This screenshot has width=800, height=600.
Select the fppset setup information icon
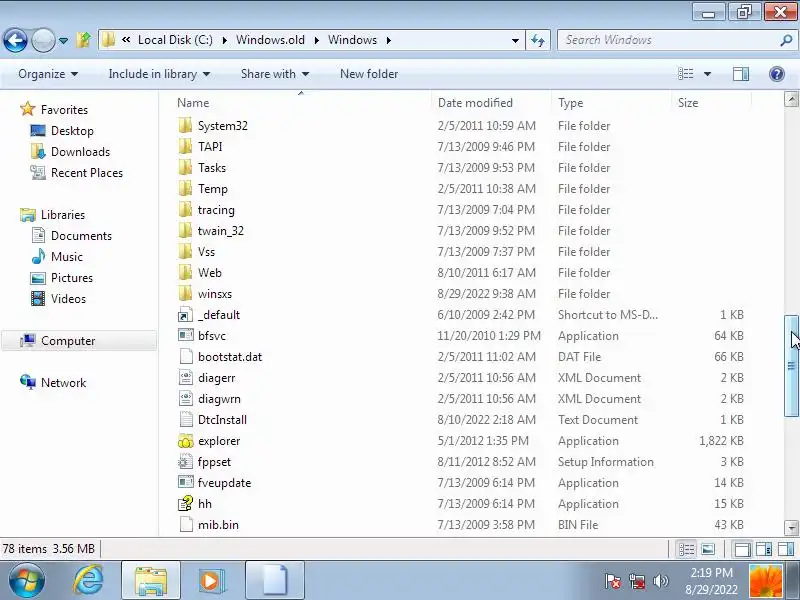point(185,462)
